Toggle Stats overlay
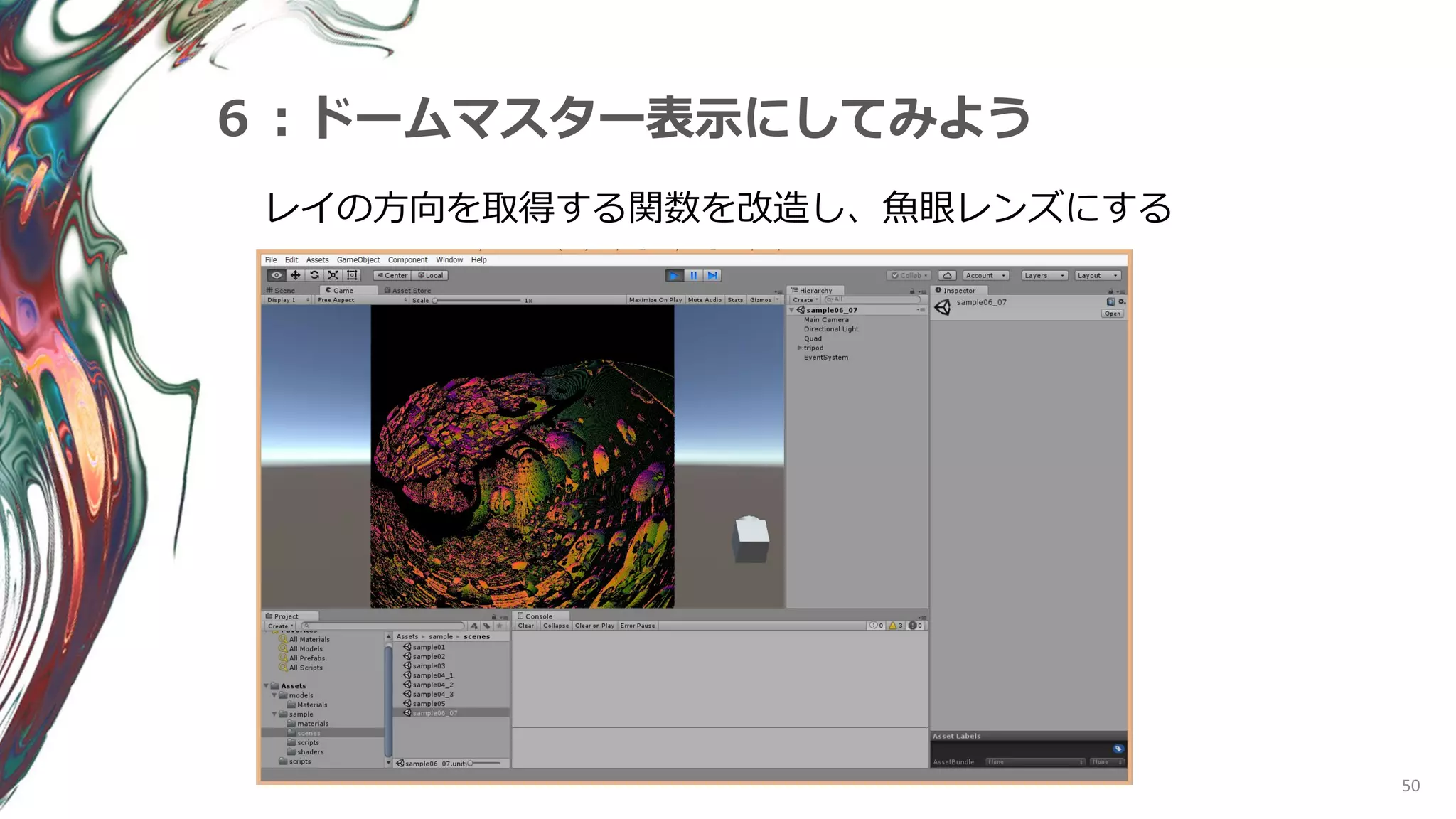The height and width of the screenshot is (819, 1456). click(735, 300)
